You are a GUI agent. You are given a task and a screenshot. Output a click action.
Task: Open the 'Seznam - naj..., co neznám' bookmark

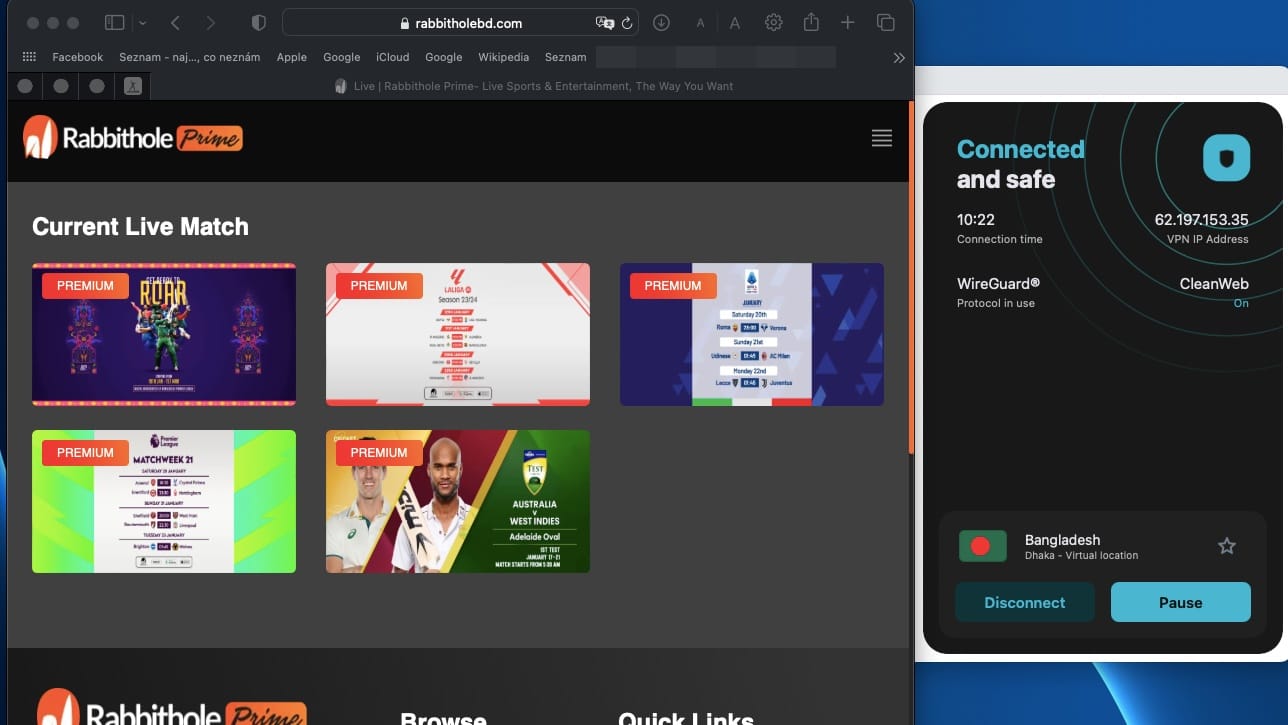click(189, 57)
